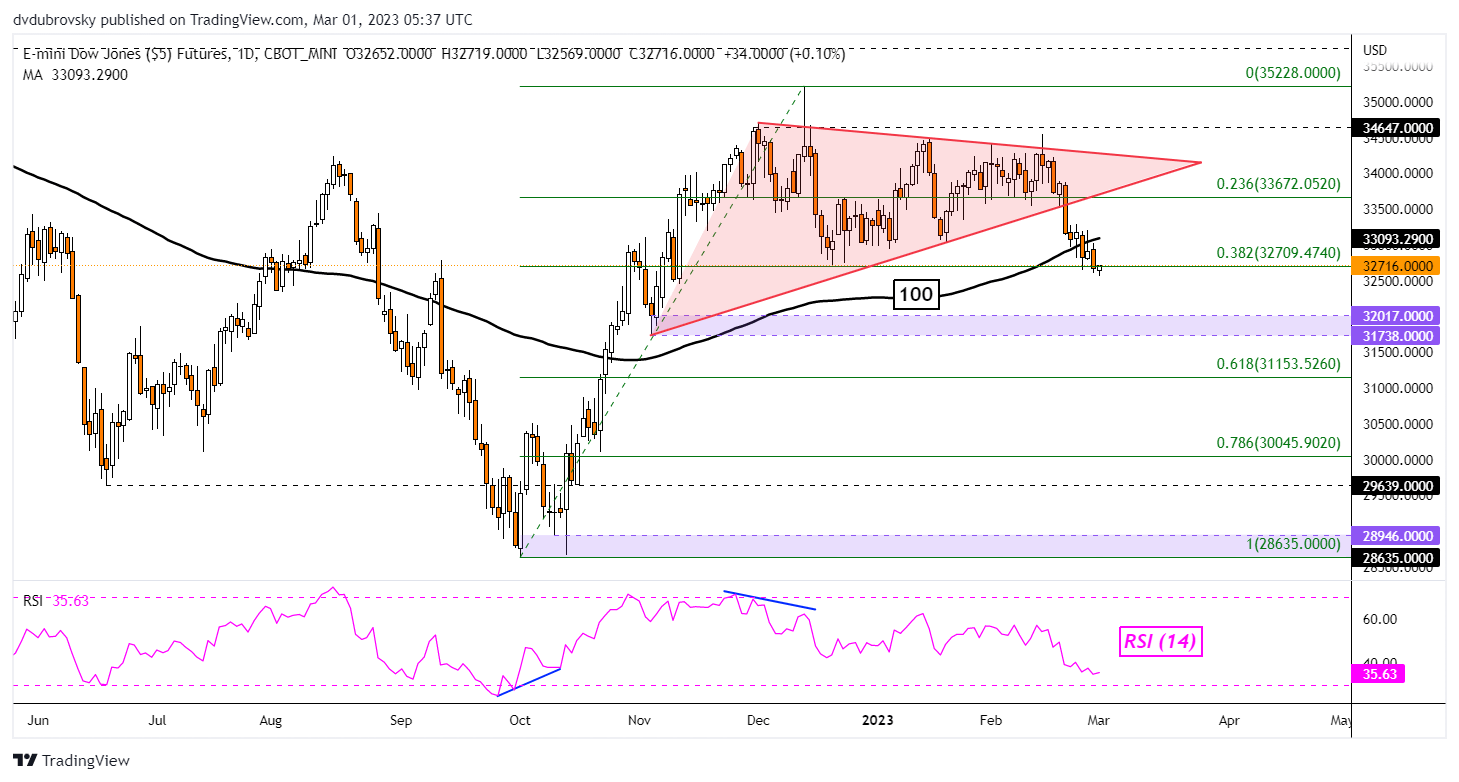Click the boxed 100 moving average annotation
This screenshot has width=1459, height=782.
[914, 295]
